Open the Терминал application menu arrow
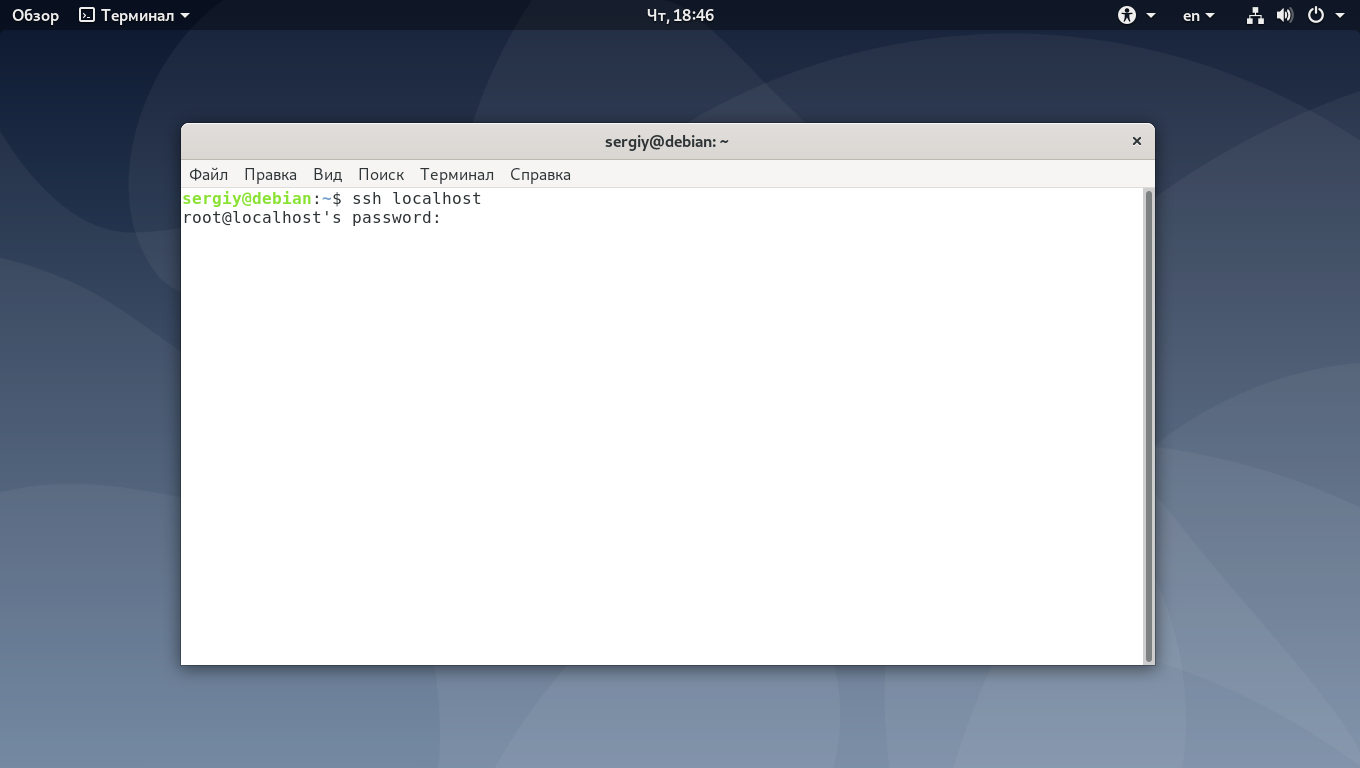This screenshot has width=1360, height=768. click(185, 16)
